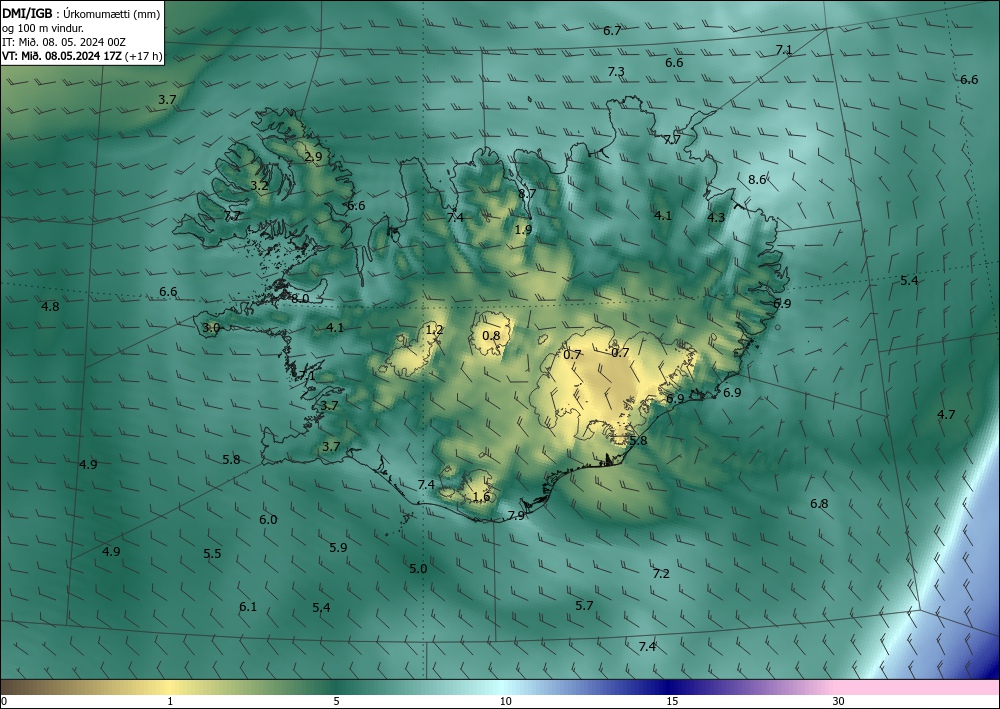Click the 8.0 value label

(x=300, y=298)
